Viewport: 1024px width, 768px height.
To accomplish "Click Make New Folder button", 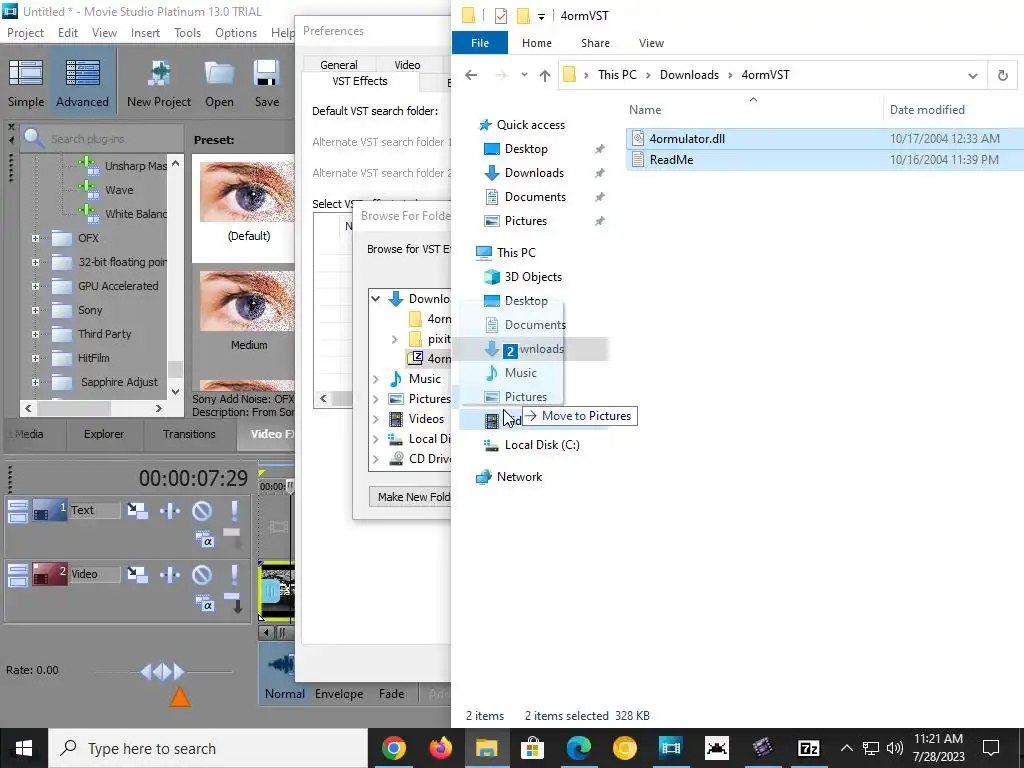I will (410, 497).
